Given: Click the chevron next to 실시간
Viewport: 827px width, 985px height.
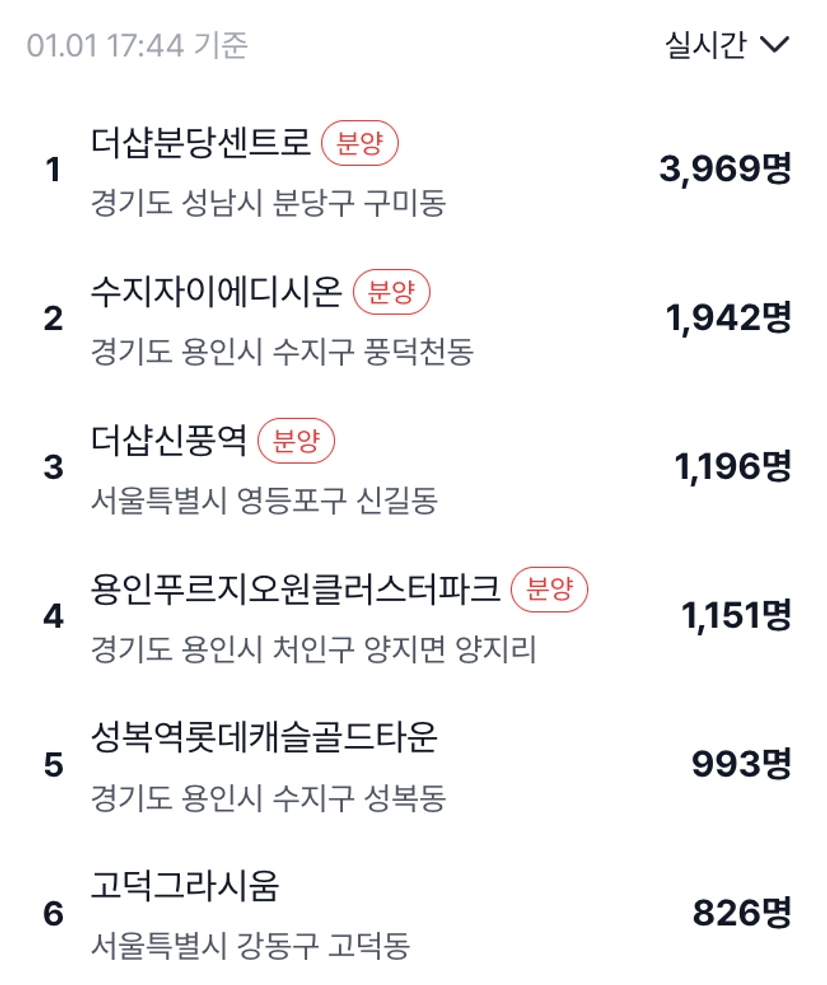Looking at the screenshot, I should pos(776,46).
